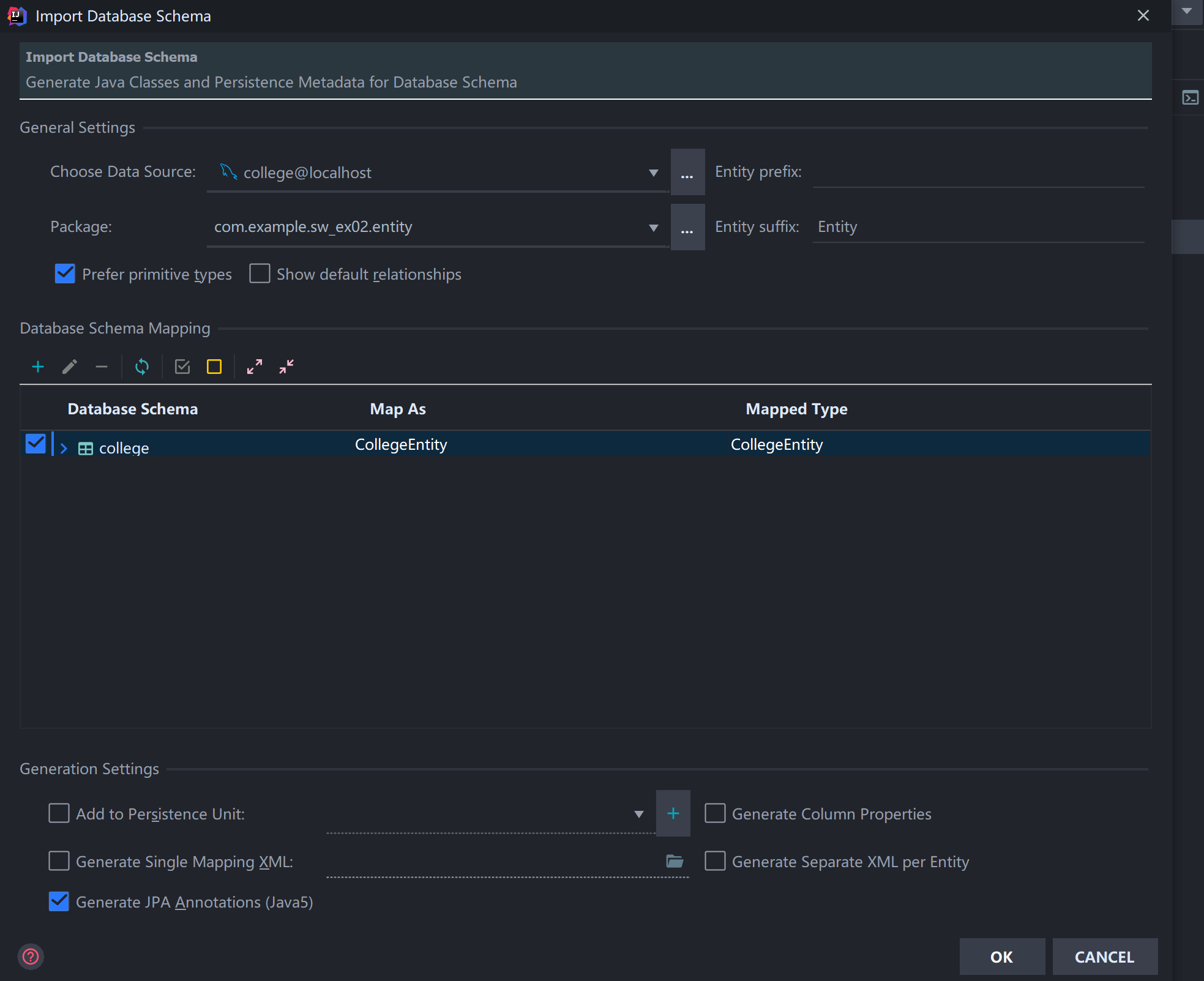Click the dropdown arrow at top right corner
Screen dimensions: 1204x981
click(1187, 12)
